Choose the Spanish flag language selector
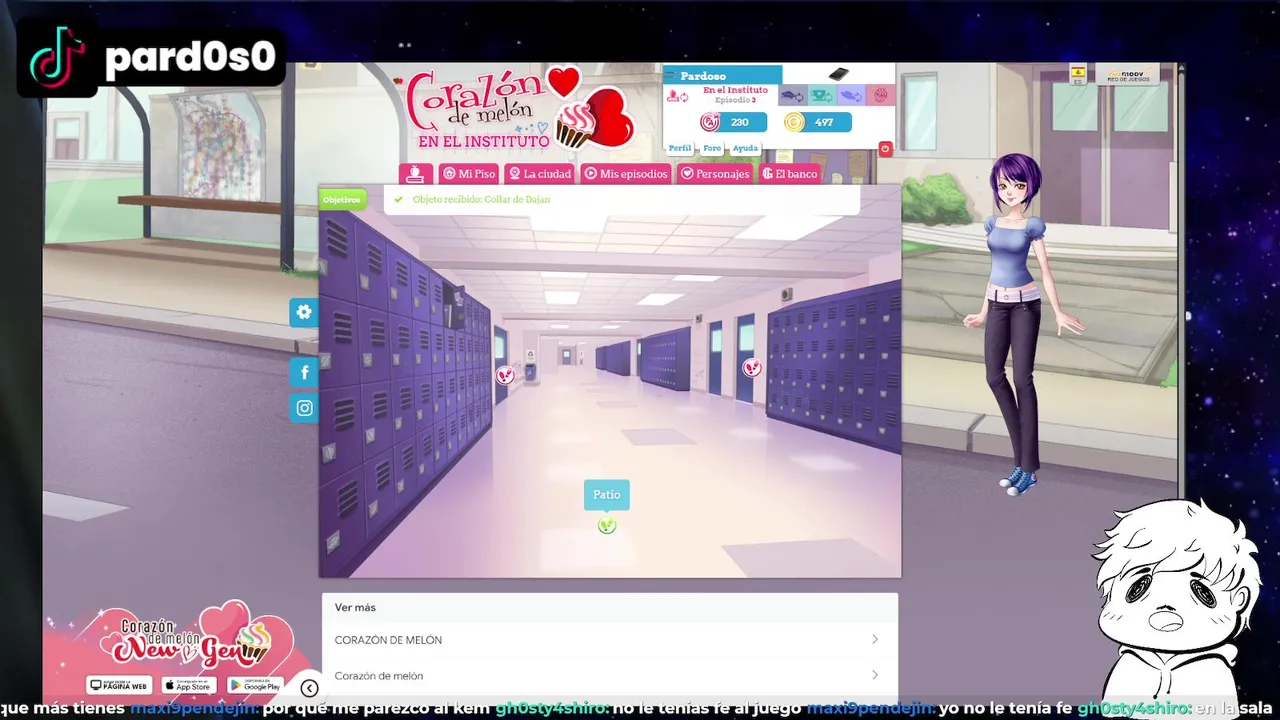This screenshot has height=720, width=1280. point(1078,74)
